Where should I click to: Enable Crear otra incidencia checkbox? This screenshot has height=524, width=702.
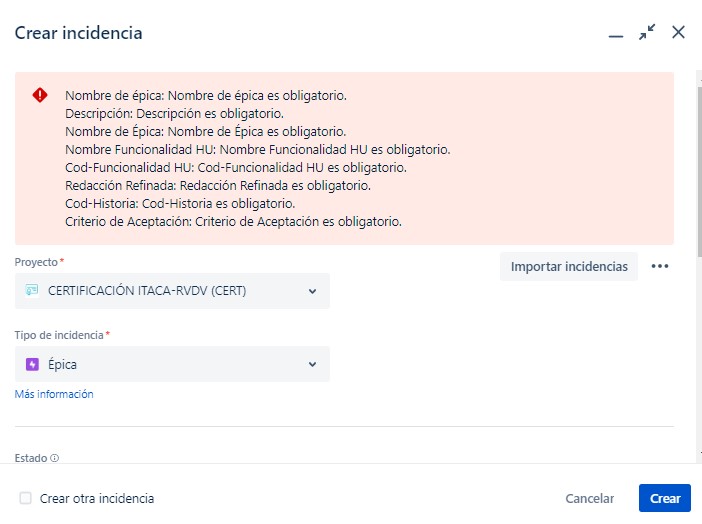tap(26, 498)
